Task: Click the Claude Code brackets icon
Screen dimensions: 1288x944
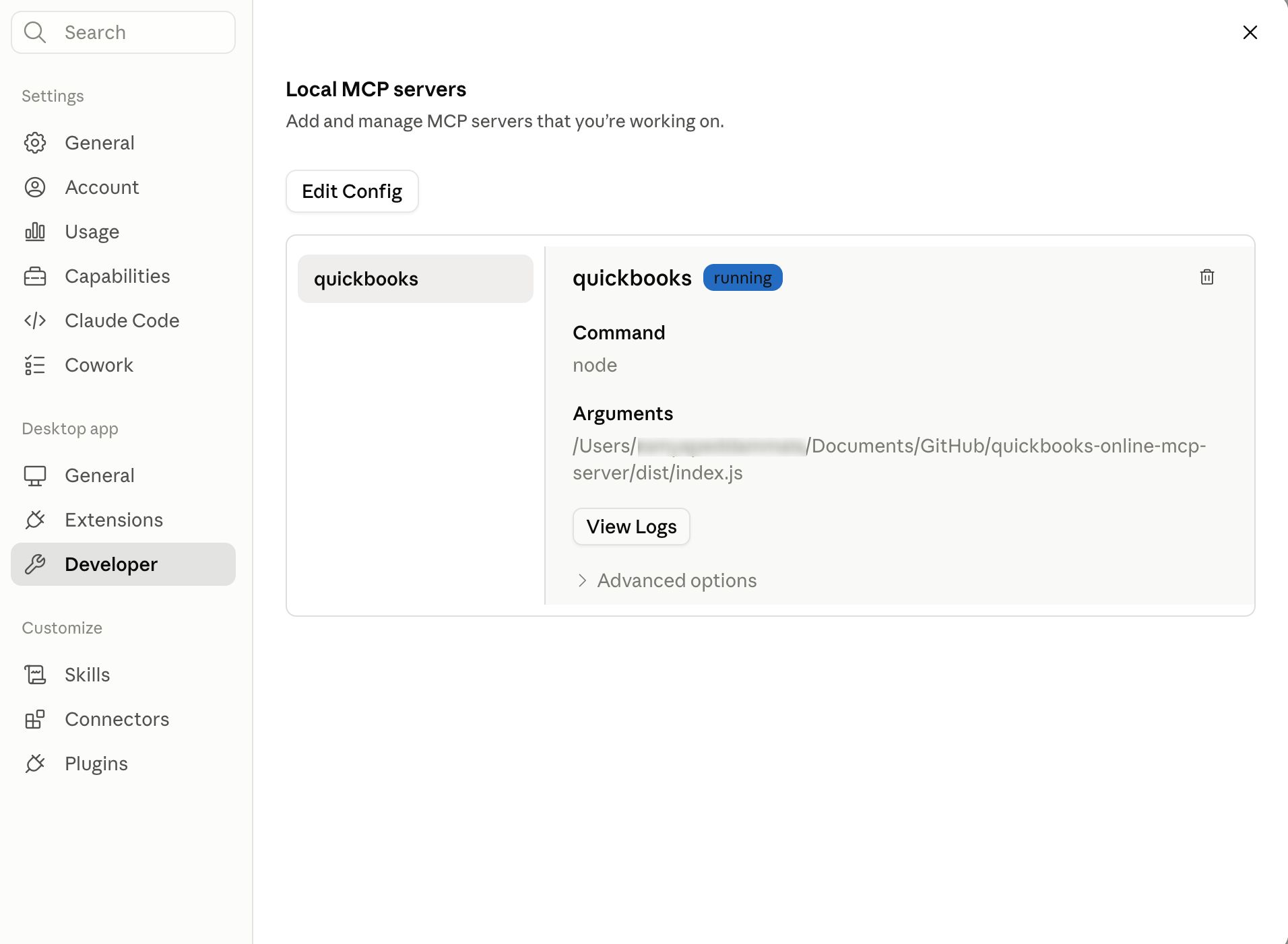Action: tap(35, 321)
